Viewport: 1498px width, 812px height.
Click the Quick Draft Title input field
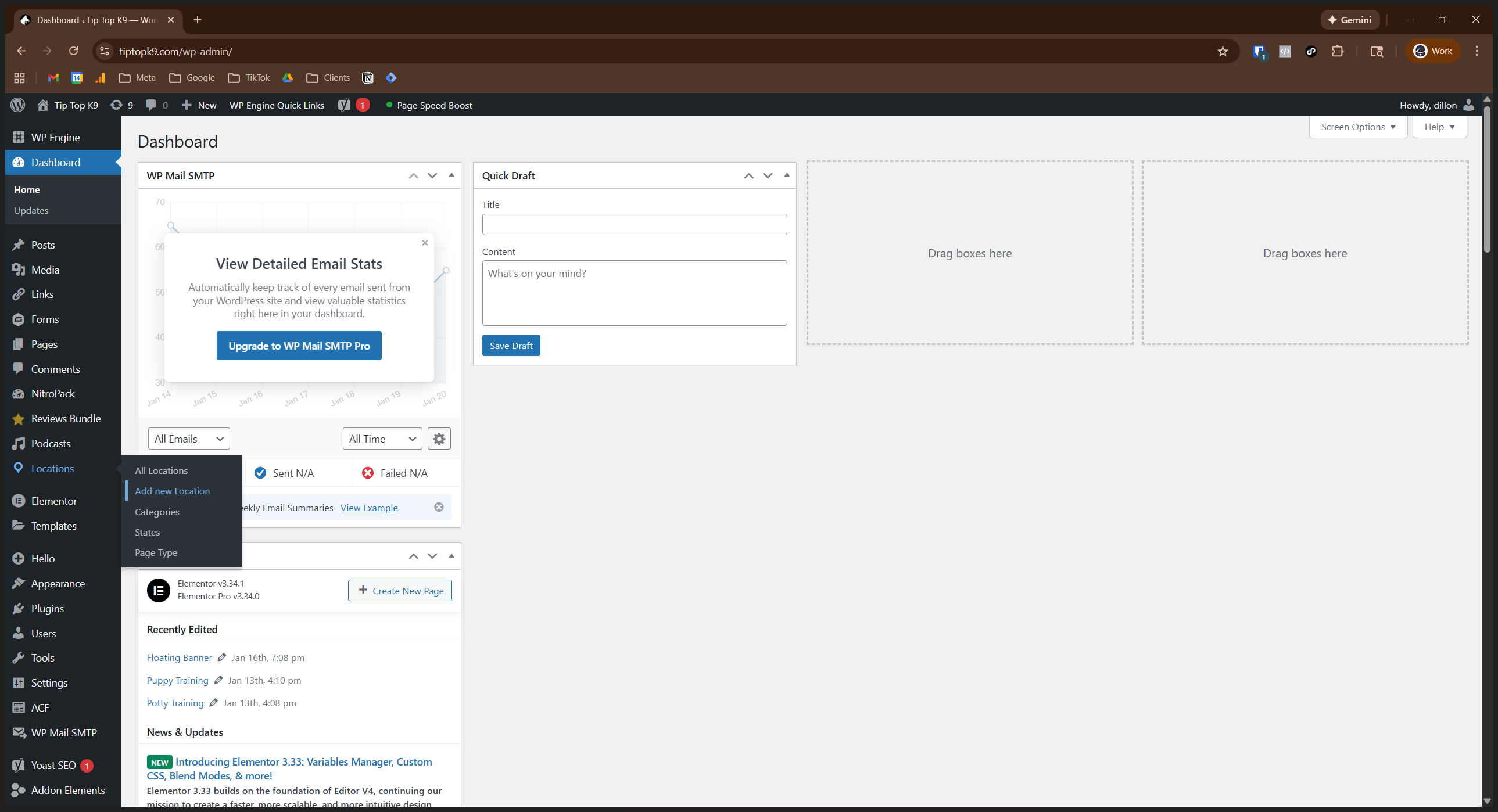pos(634,225)
